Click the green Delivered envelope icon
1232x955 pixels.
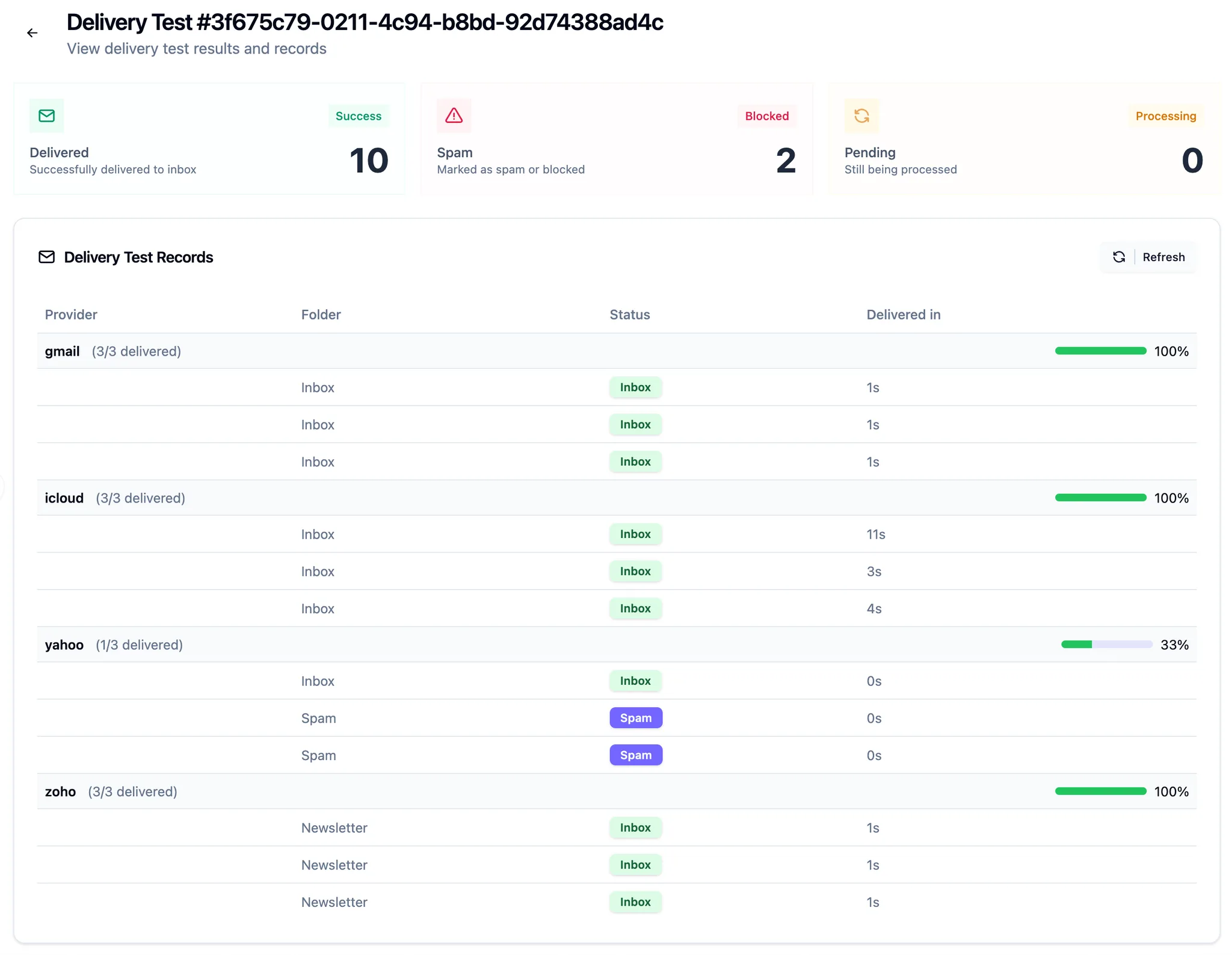click(46, 116)
